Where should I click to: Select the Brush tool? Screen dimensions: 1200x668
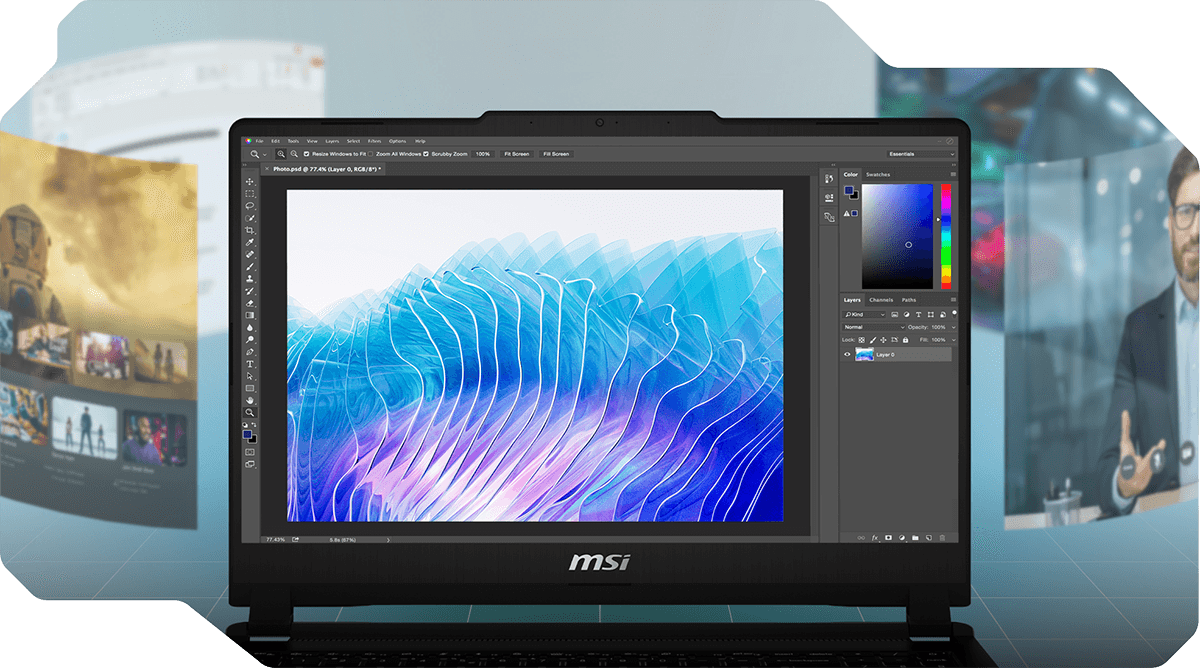[x=250, y=267]
